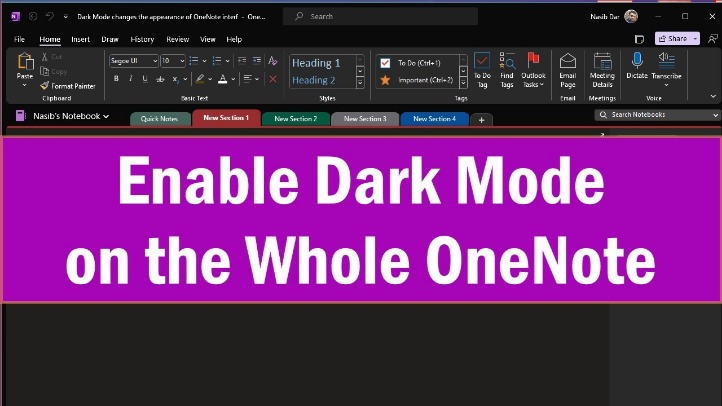Select the New Section 3 tab
Viewport: 722px width, 406px height.
pyautogui.click(x=365, y=119)
